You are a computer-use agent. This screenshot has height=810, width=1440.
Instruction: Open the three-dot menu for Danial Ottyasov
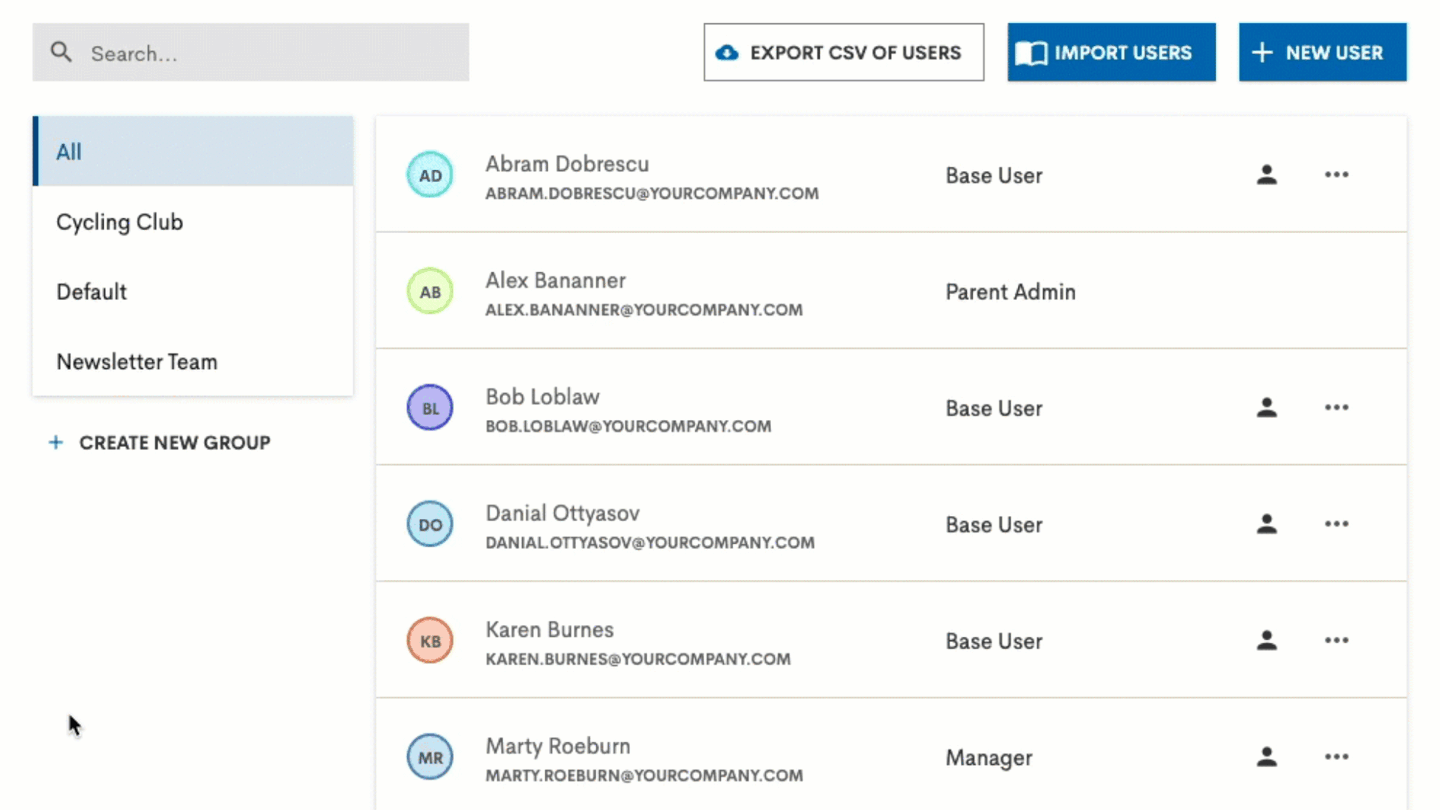click(x=1337, y=524)
